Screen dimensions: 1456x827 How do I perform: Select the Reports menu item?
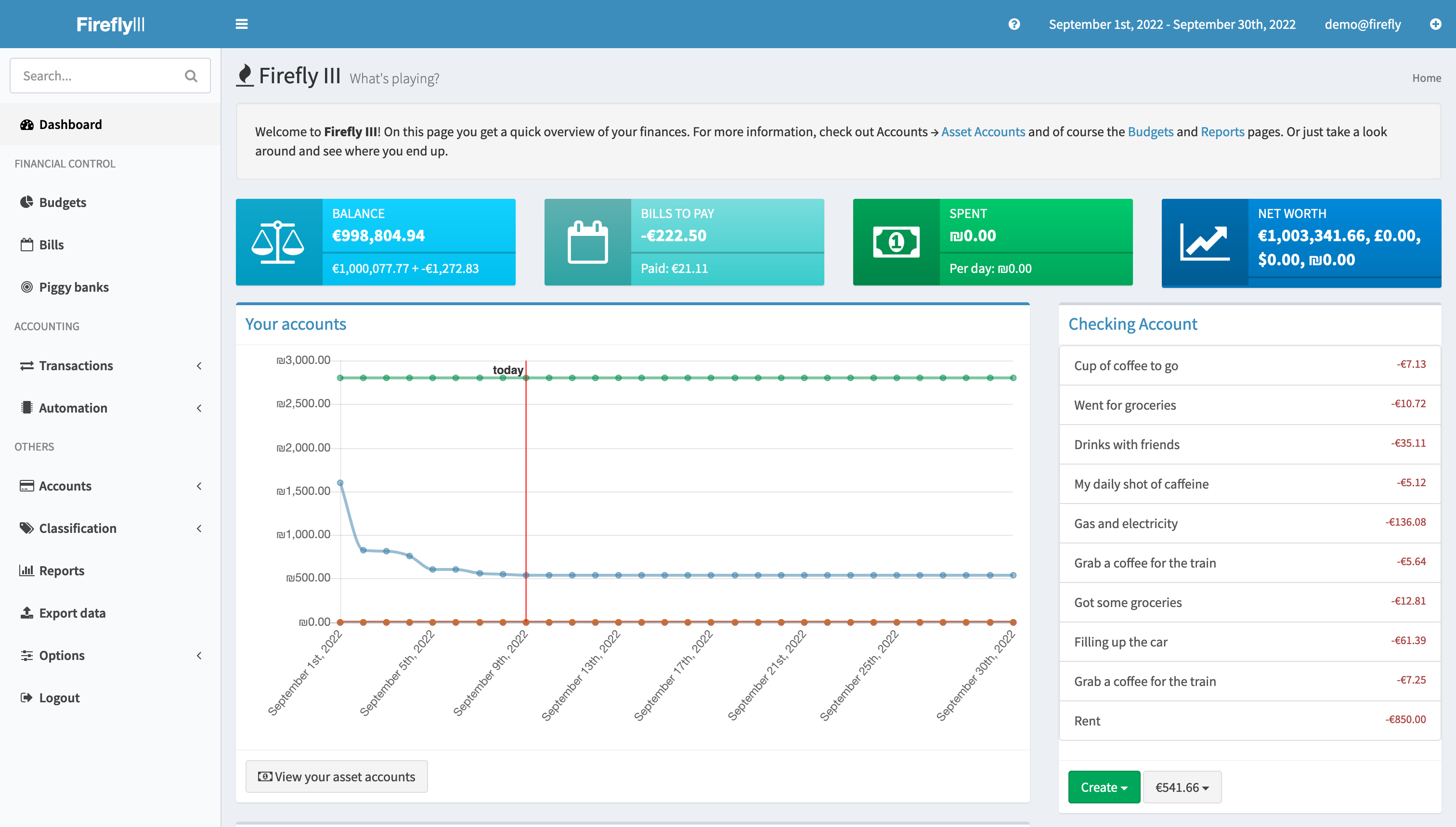[61, 570]
